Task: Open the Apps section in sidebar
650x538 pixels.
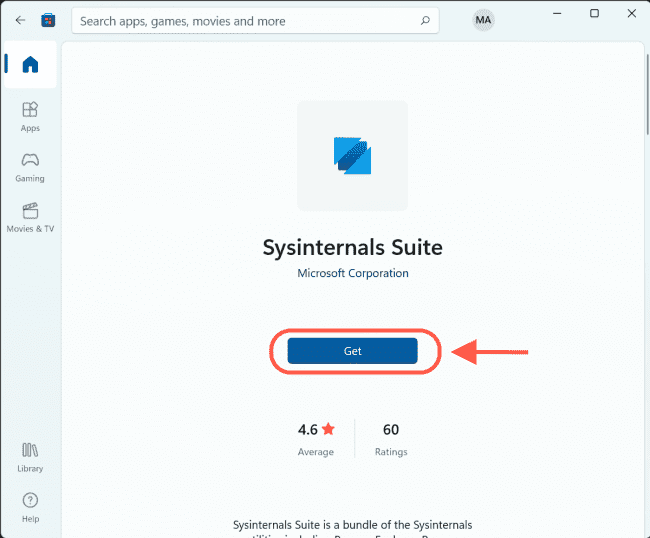Action: tap(30, 115)
